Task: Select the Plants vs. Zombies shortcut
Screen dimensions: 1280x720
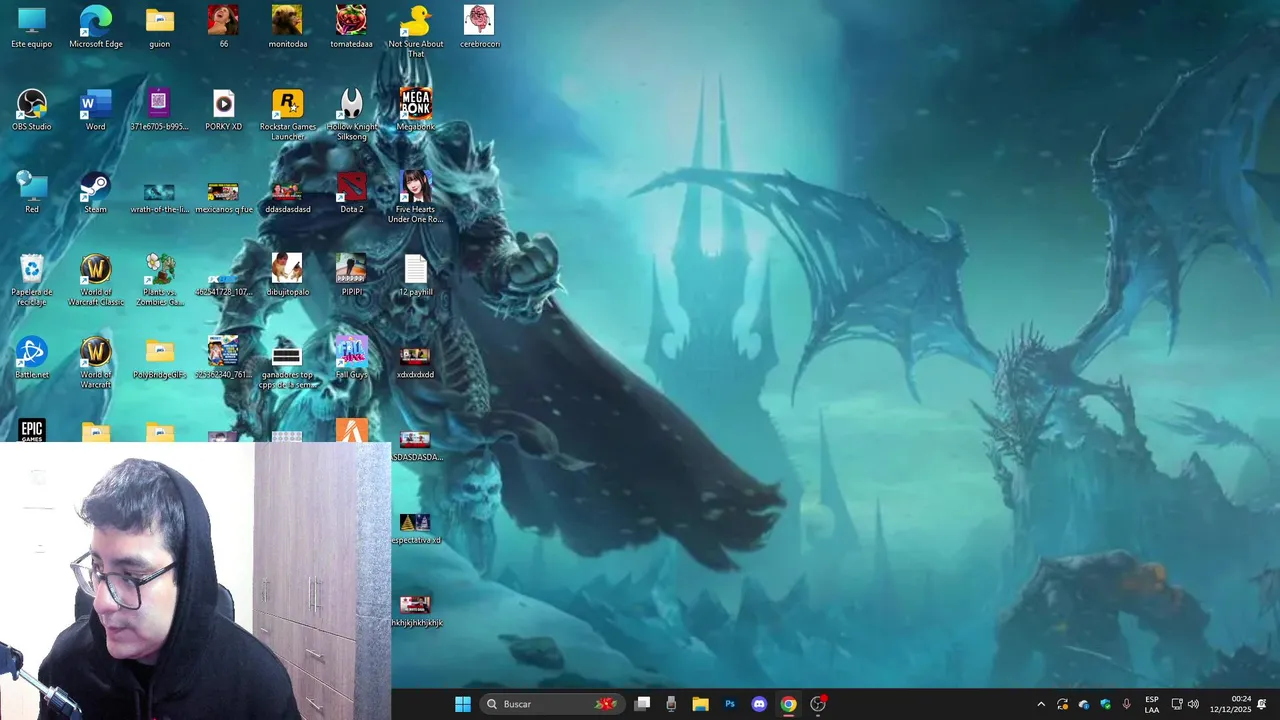Action: coord(160,280)
